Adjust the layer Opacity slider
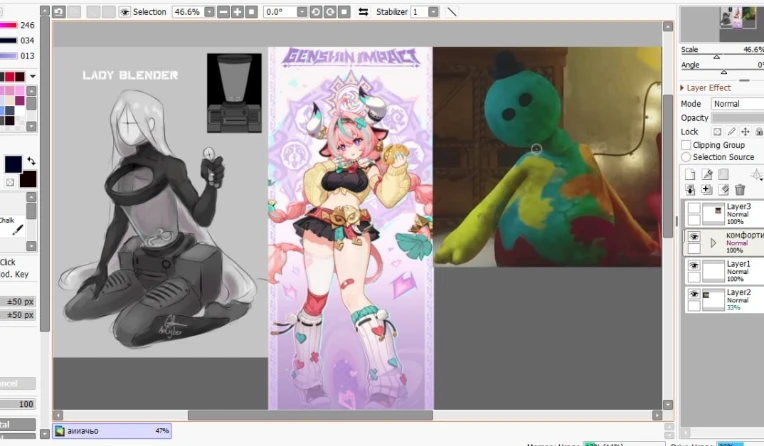764x446 pixels. tap(738, 118)
